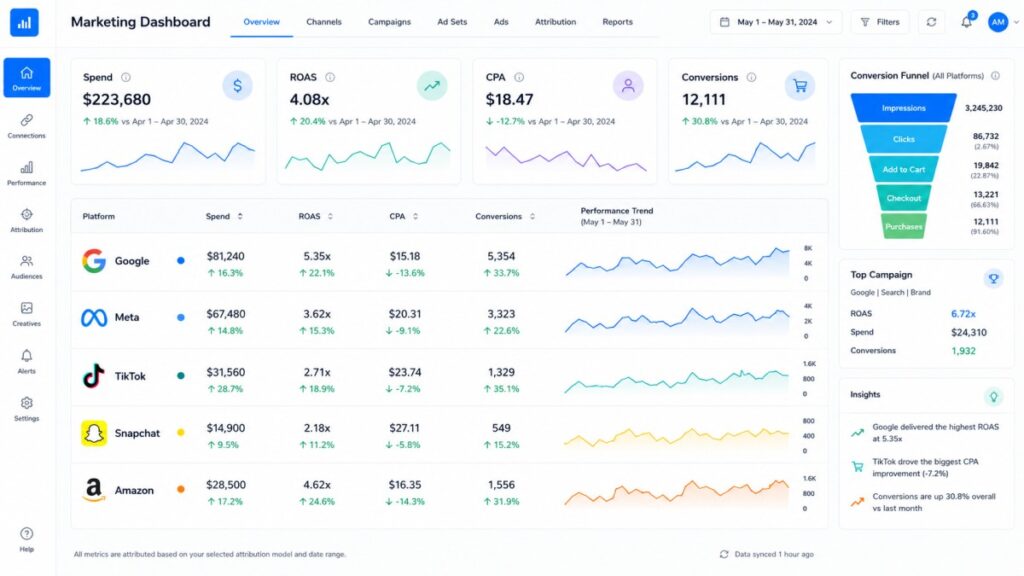Click the Snapchat logo in platform table

94,433
